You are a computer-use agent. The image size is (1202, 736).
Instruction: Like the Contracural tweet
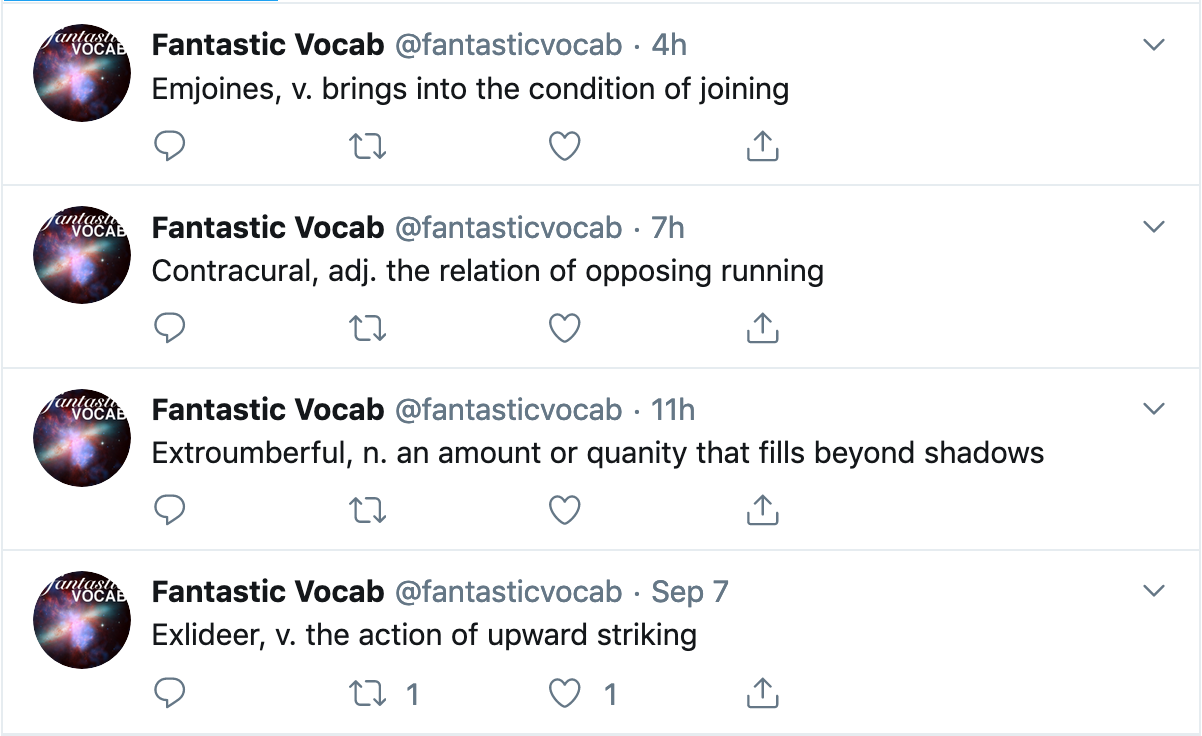coord(565,328)
